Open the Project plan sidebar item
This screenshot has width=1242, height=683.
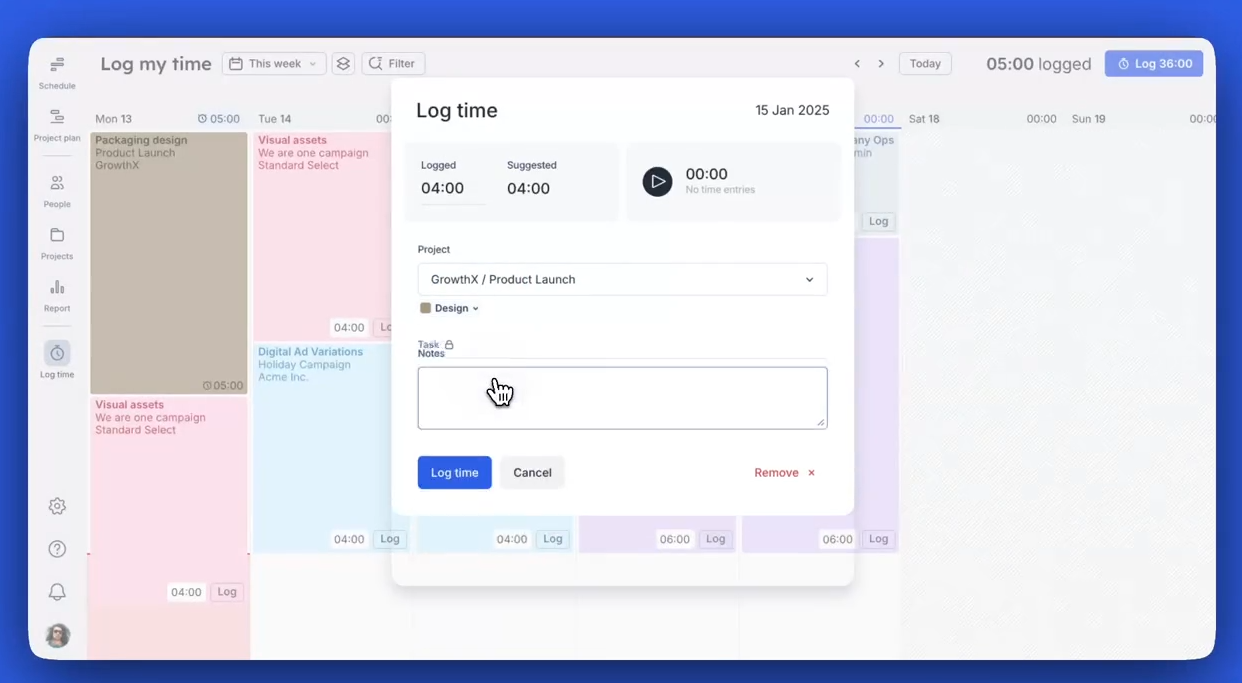[x=57, y=125]
